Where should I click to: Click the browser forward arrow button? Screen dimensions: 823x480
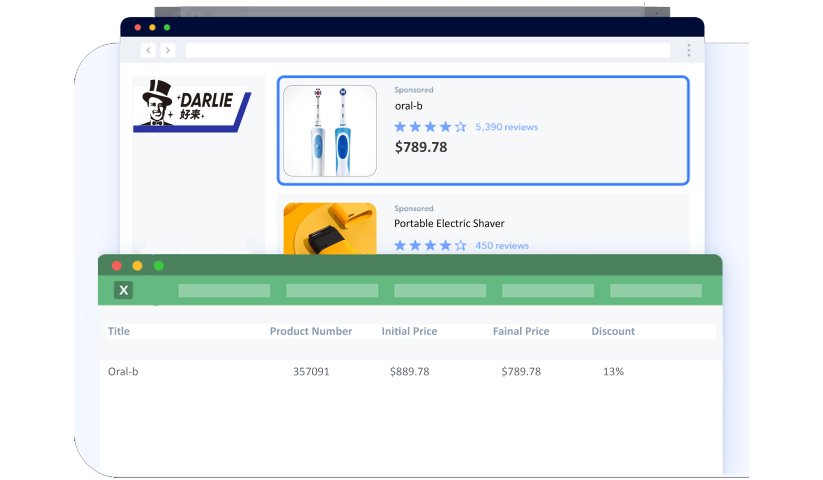click(167, 50)
